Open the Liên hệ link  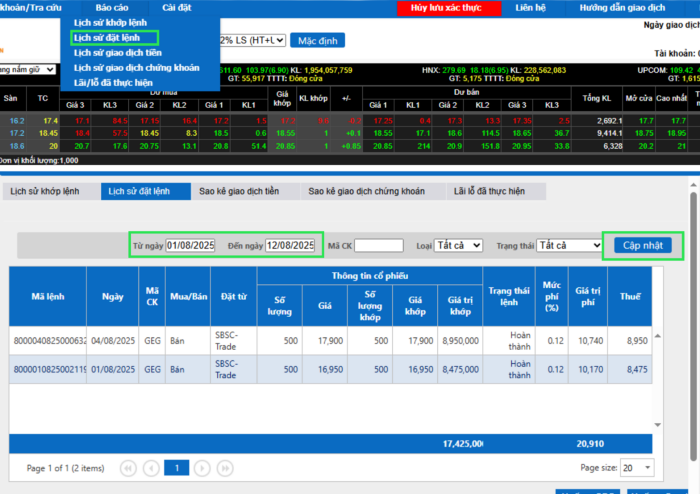[x=530, y=8]
